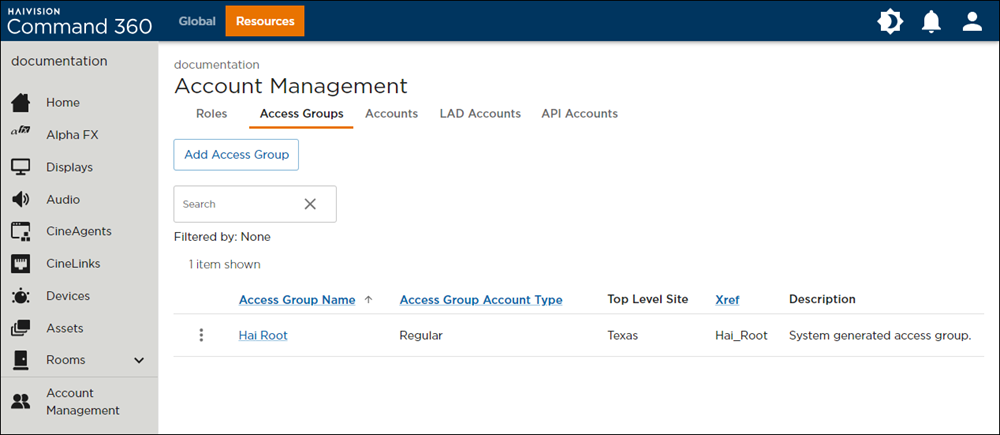Open the user profile menu
The height and width of the screenshot is (435, 1000).
click(972, 21)
